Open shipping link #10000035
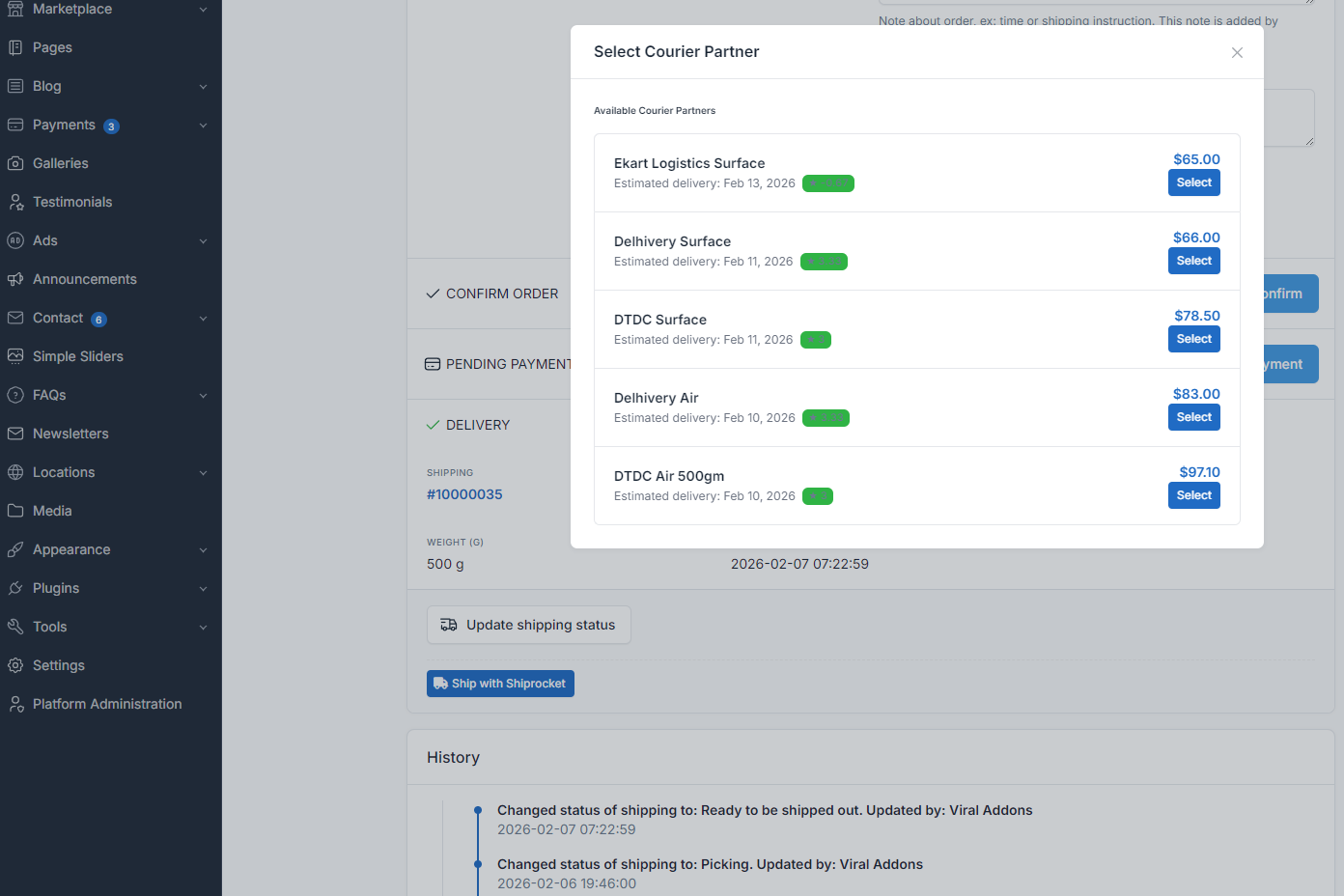 pos(464,494)
